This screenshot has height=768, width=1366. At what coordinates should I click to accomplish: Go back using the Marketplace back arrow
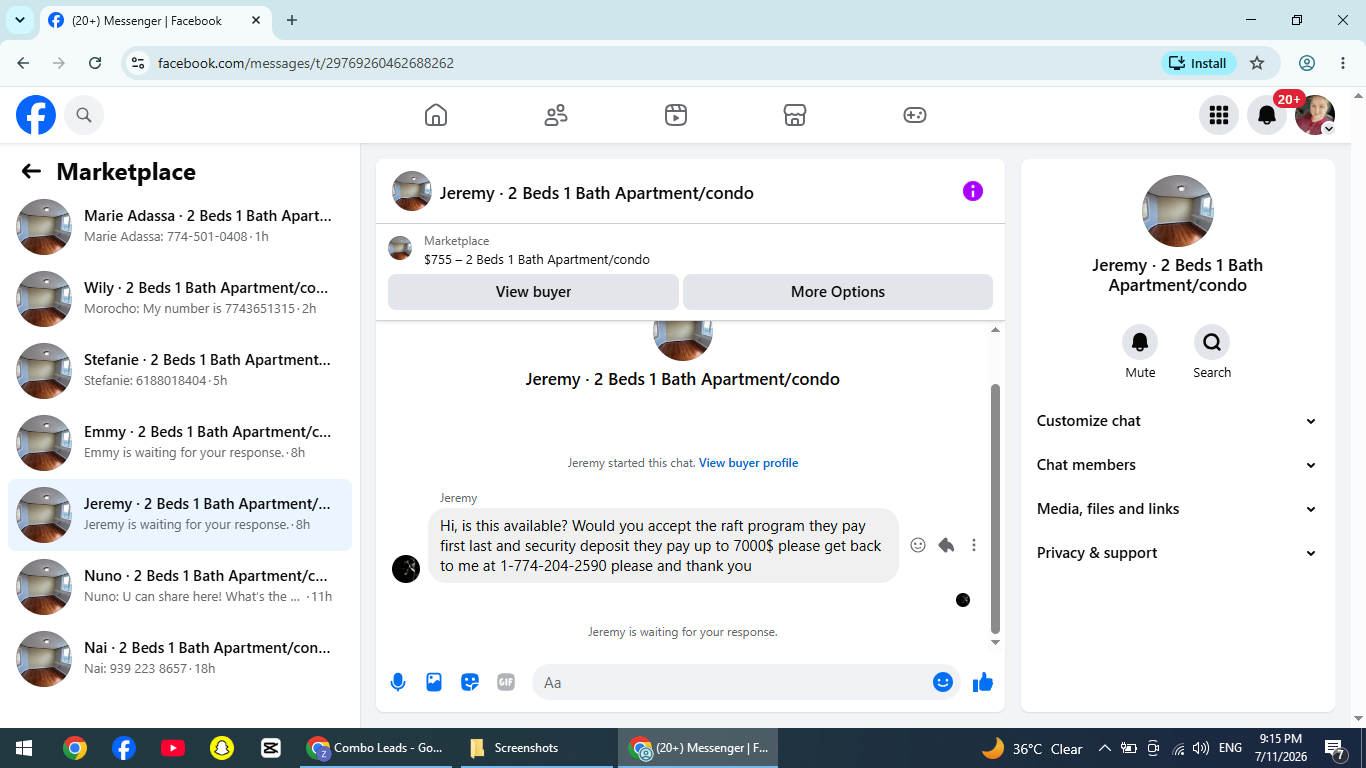coord(31,171)
